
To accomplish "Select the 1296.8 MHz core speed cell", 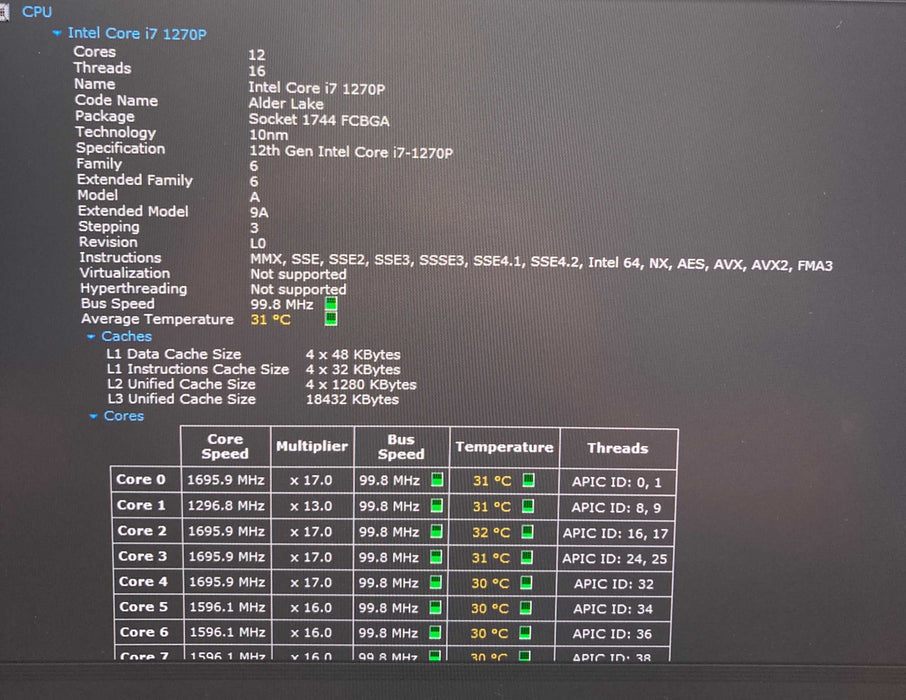I will pyautogui.click(x=226, y=506).
